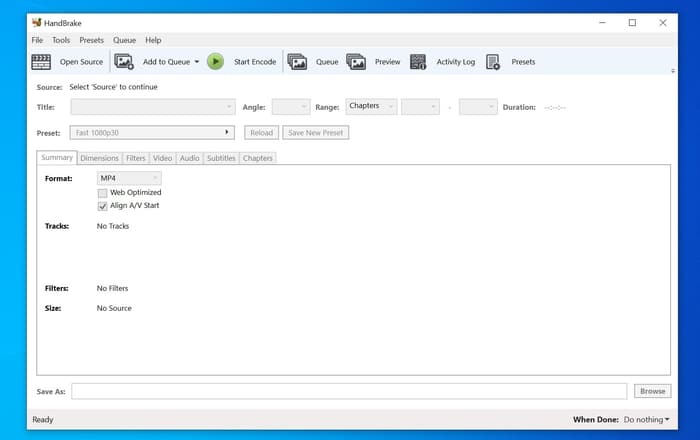
Task: Click the toolbar overflow arrow at right edge
Action: click(x=673, y=71)
